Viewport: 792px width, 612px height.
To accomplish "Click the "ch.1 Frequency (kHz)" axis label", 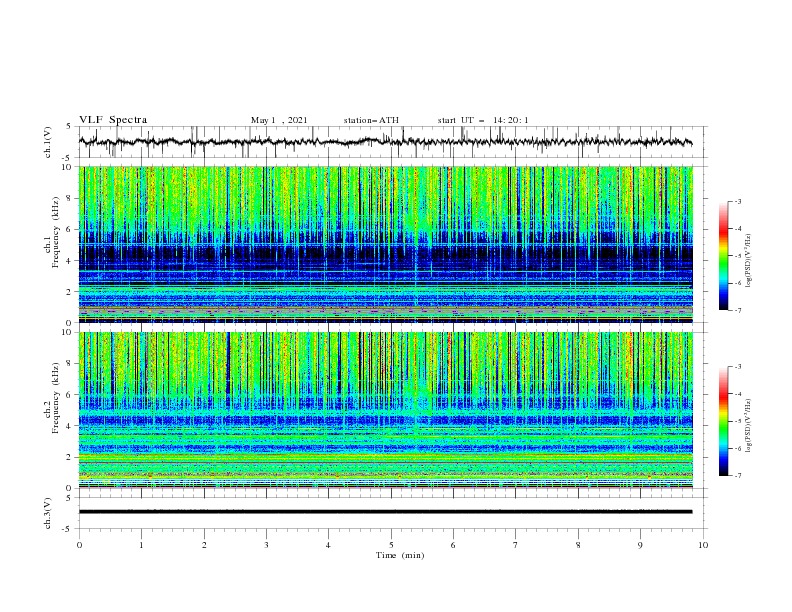I will (51, 232).
